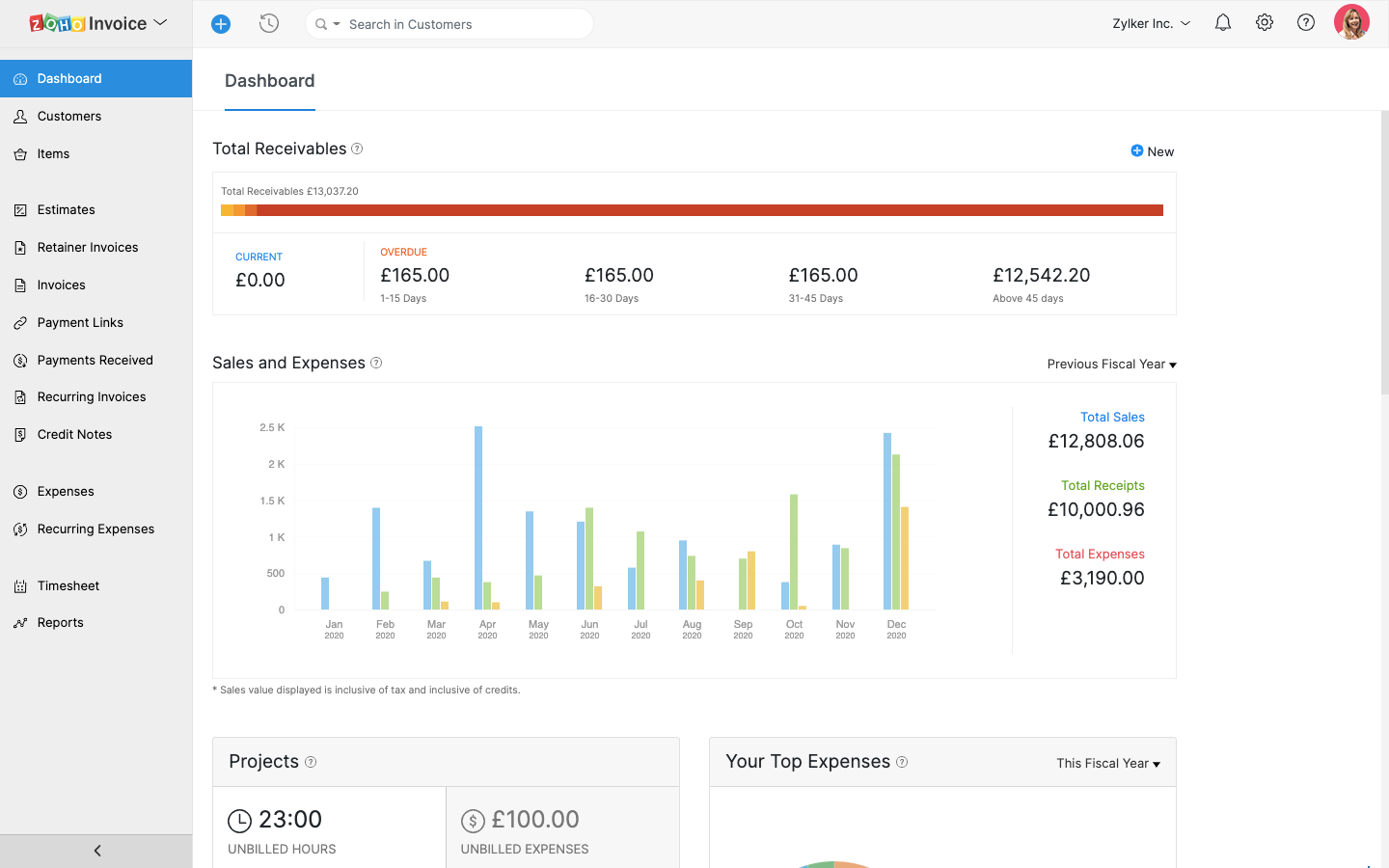This screenshot has width=1389, height=868.
Task: Open Invoices from the sidebar menu
Action: (61, 285)
